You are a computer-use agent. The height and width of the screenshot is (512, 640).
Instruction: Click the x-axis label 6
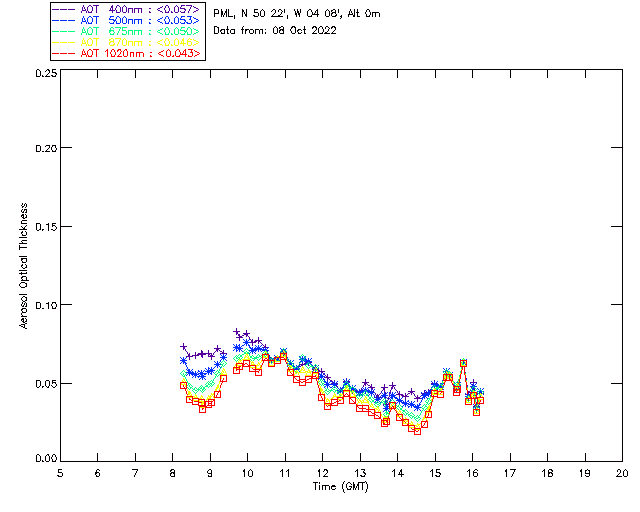(98, 473)
